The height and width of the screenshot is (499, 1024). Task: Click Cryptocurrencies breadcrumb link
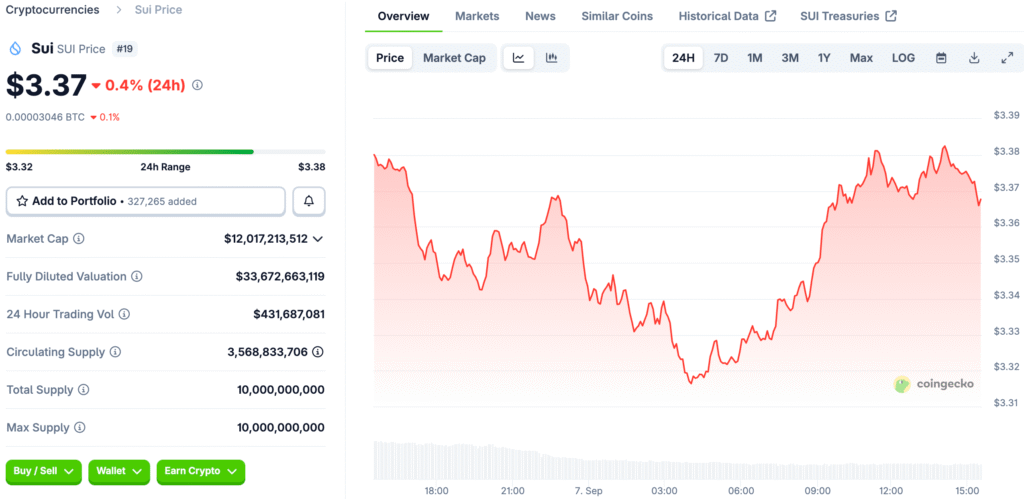coord(53,10)
